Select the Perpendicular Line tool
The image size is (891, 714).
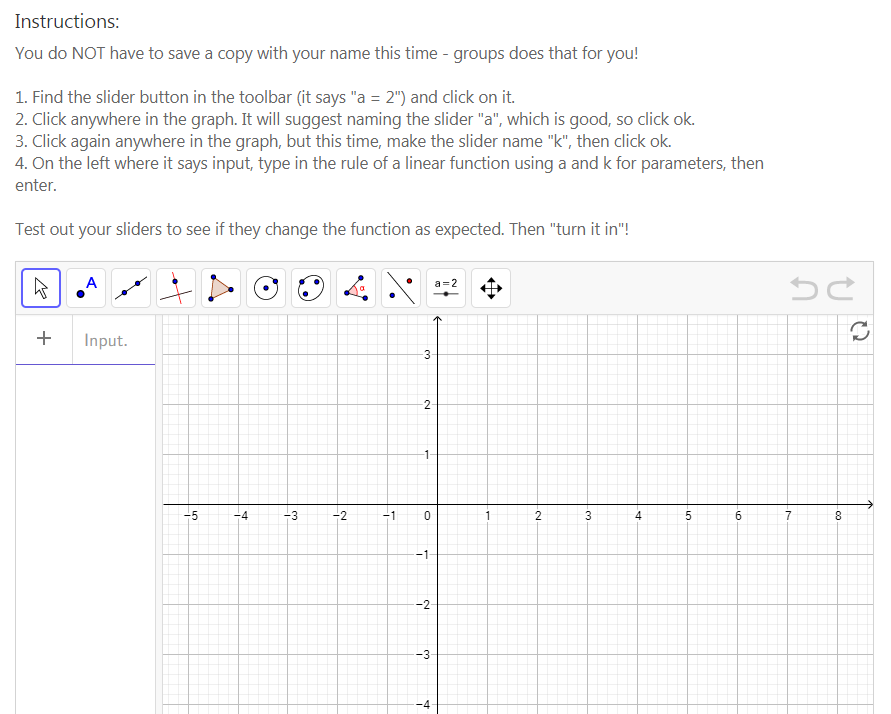[x=176, y=288]
